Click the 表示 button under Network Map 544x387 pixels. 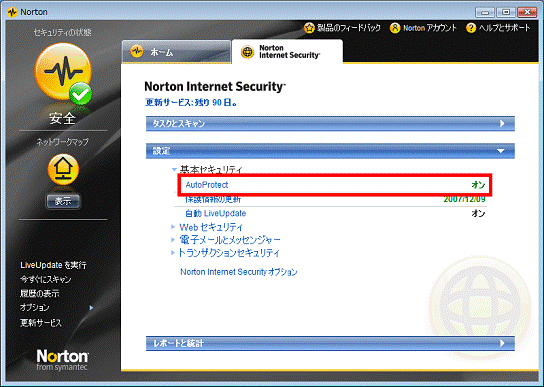point(63,201)
